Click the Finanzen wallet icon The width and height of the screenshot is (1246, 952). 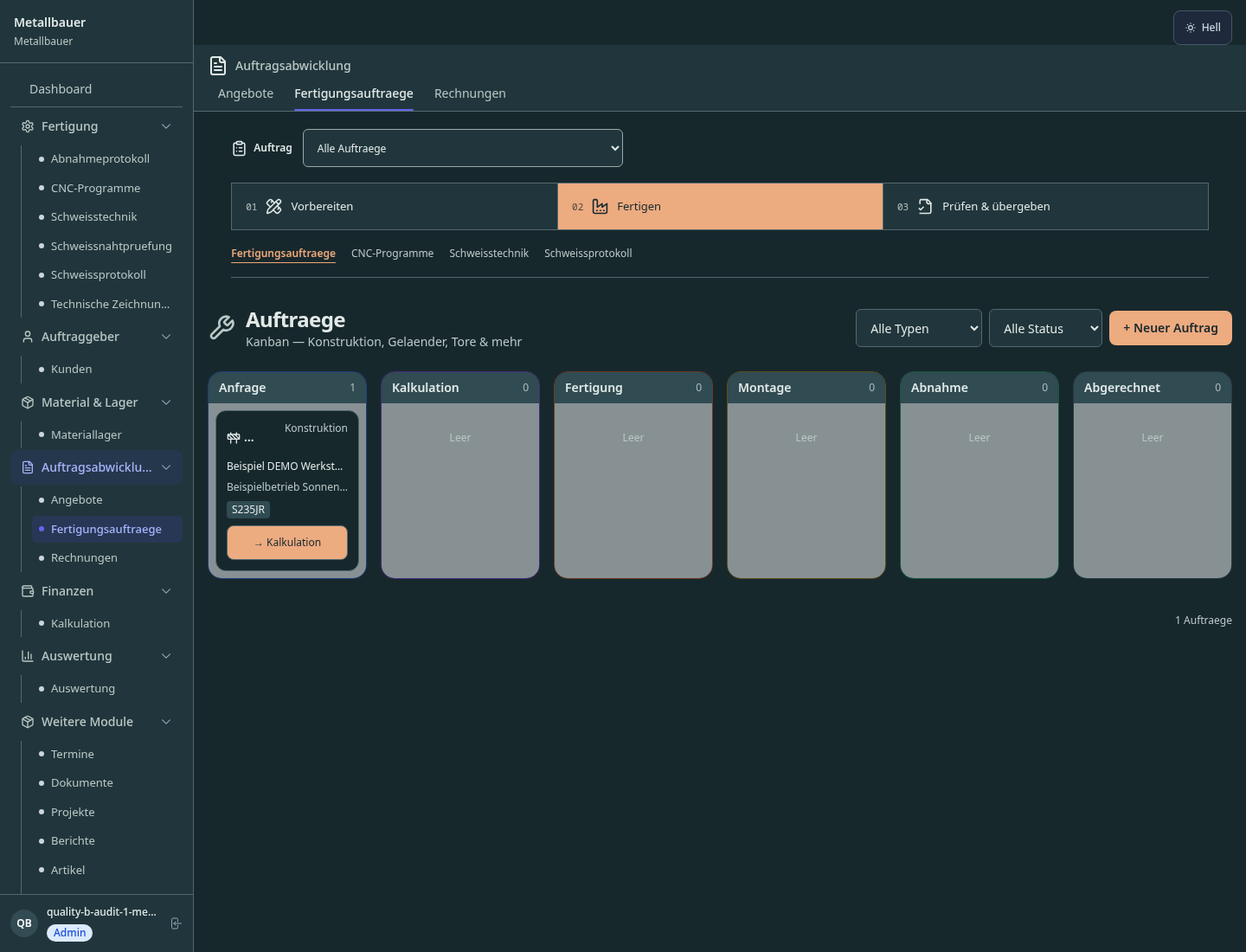tap(28, 591)
